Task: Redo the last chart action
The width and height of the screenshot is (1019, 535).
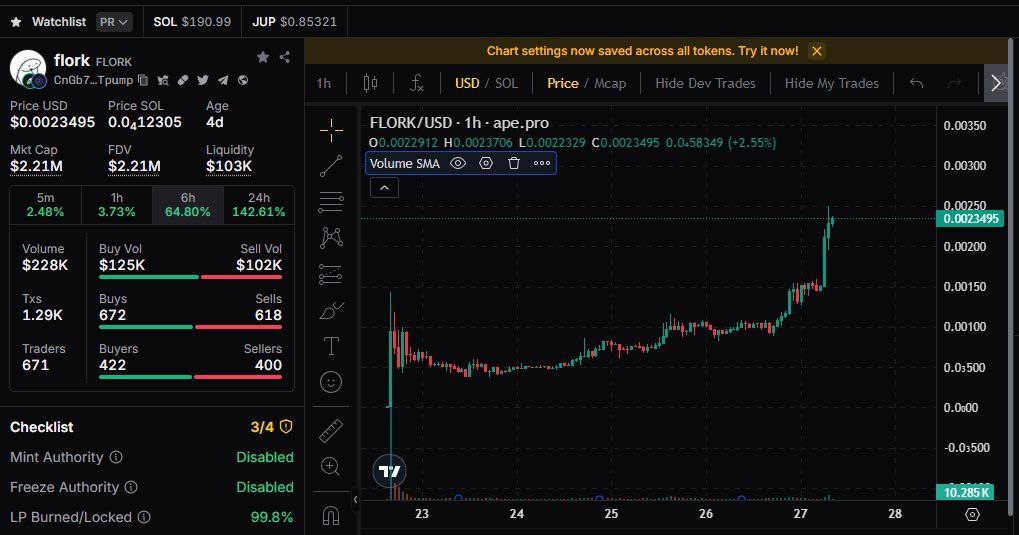Action: [954, 83]
